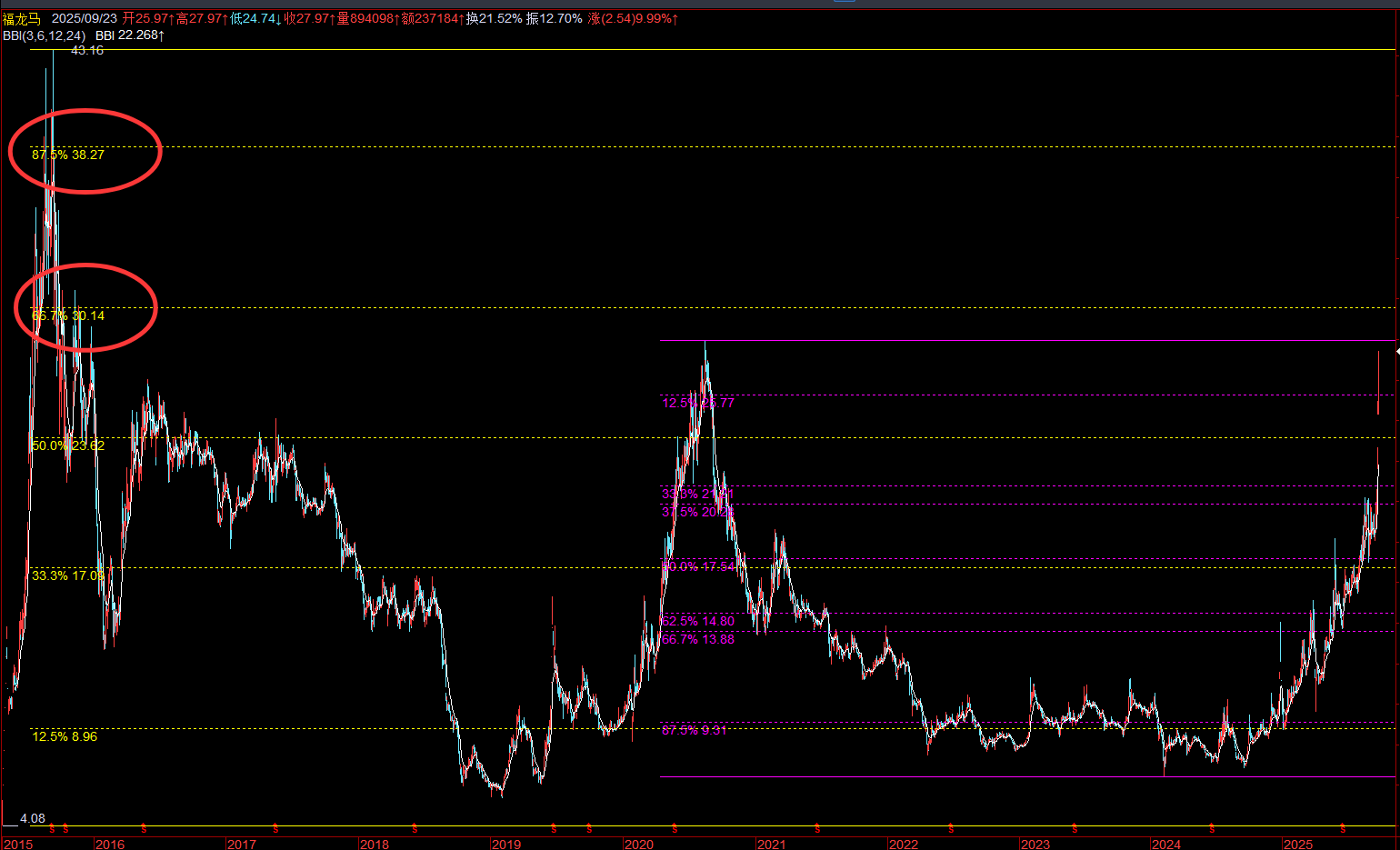Image resolution: width=1400 pixels, height=850 pixels.
Task: Click the S marker in 2024
Action: click(1212, 828)
